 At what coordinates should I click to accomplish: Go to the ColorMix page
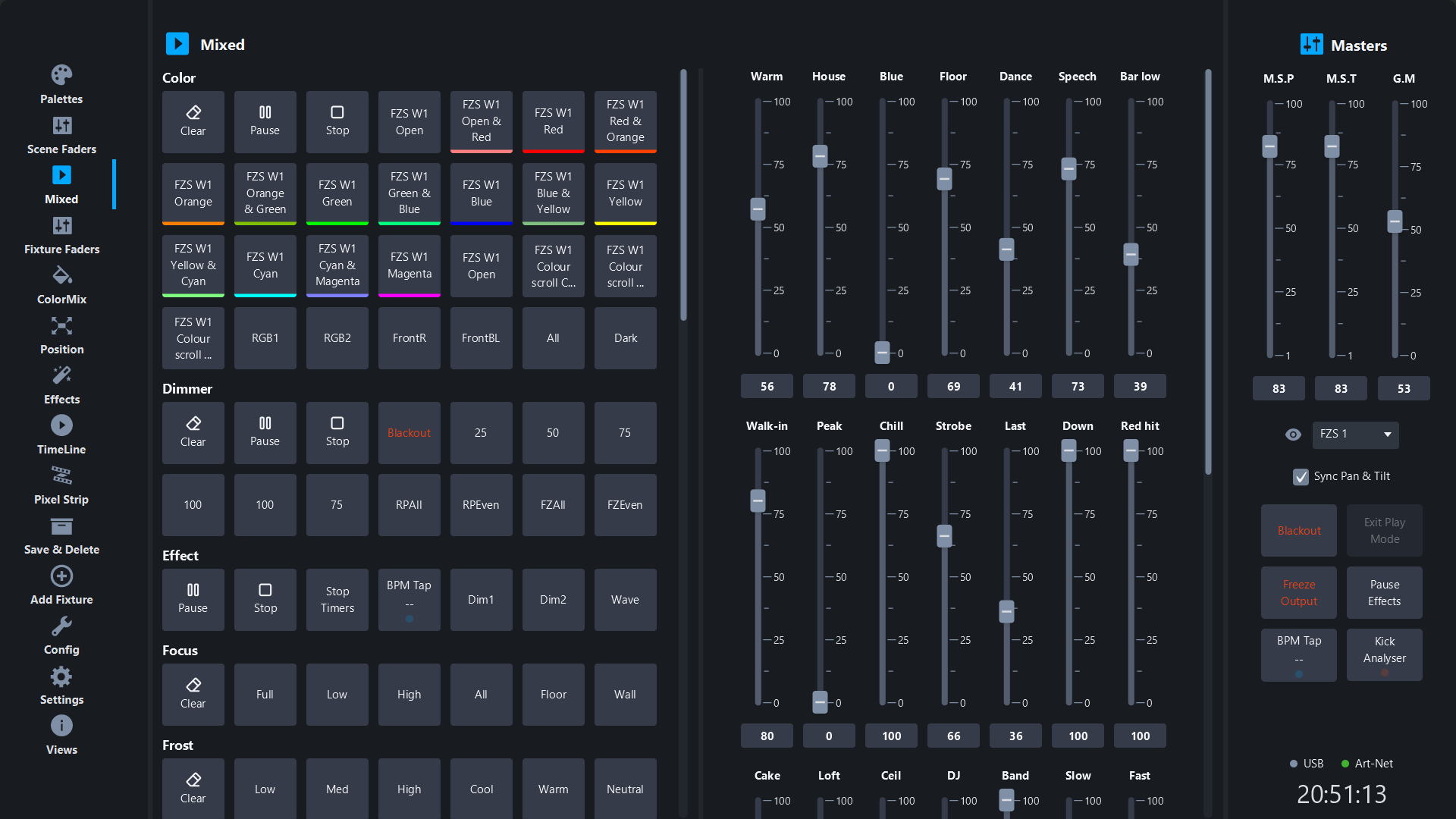(61, 284)
